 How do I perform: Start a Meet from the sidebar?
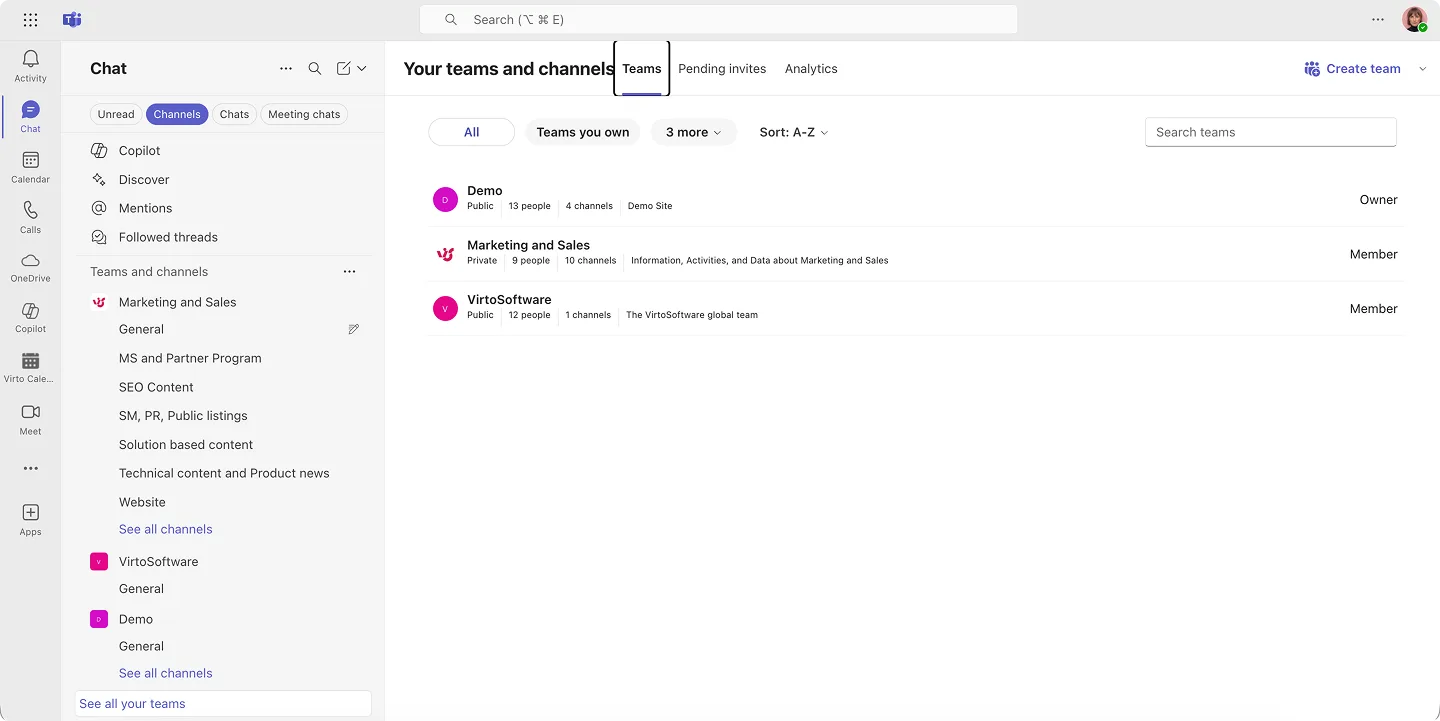pyautogui.click(x=30, y=419)
